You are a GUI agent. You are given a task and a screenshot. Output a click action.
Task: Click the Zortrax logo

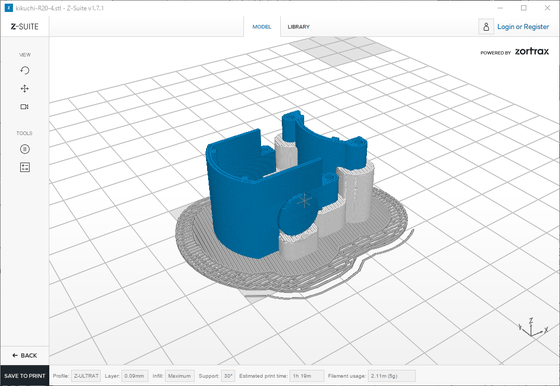(532, 51)
